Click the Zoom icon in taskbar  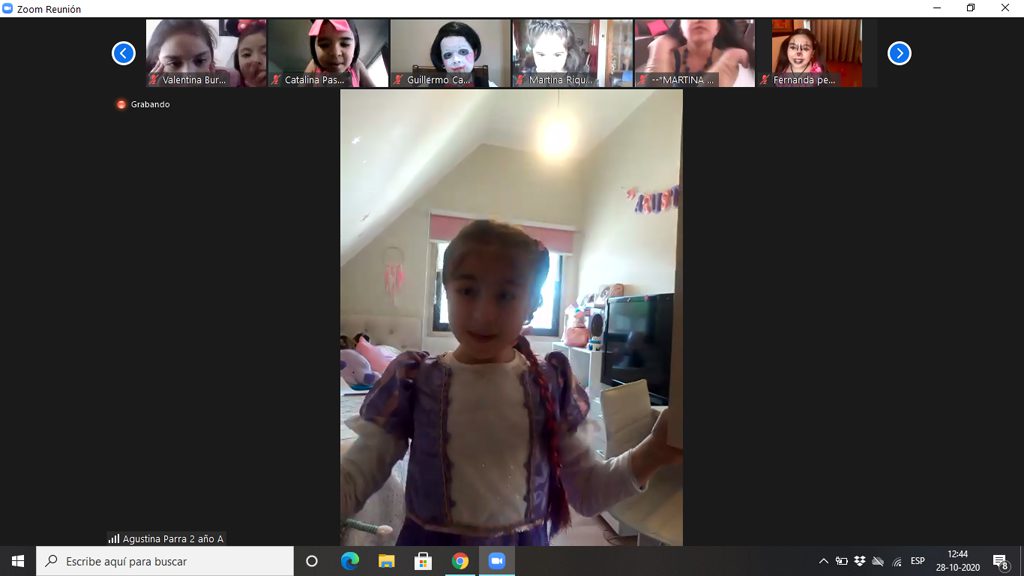tap(496, 561)
